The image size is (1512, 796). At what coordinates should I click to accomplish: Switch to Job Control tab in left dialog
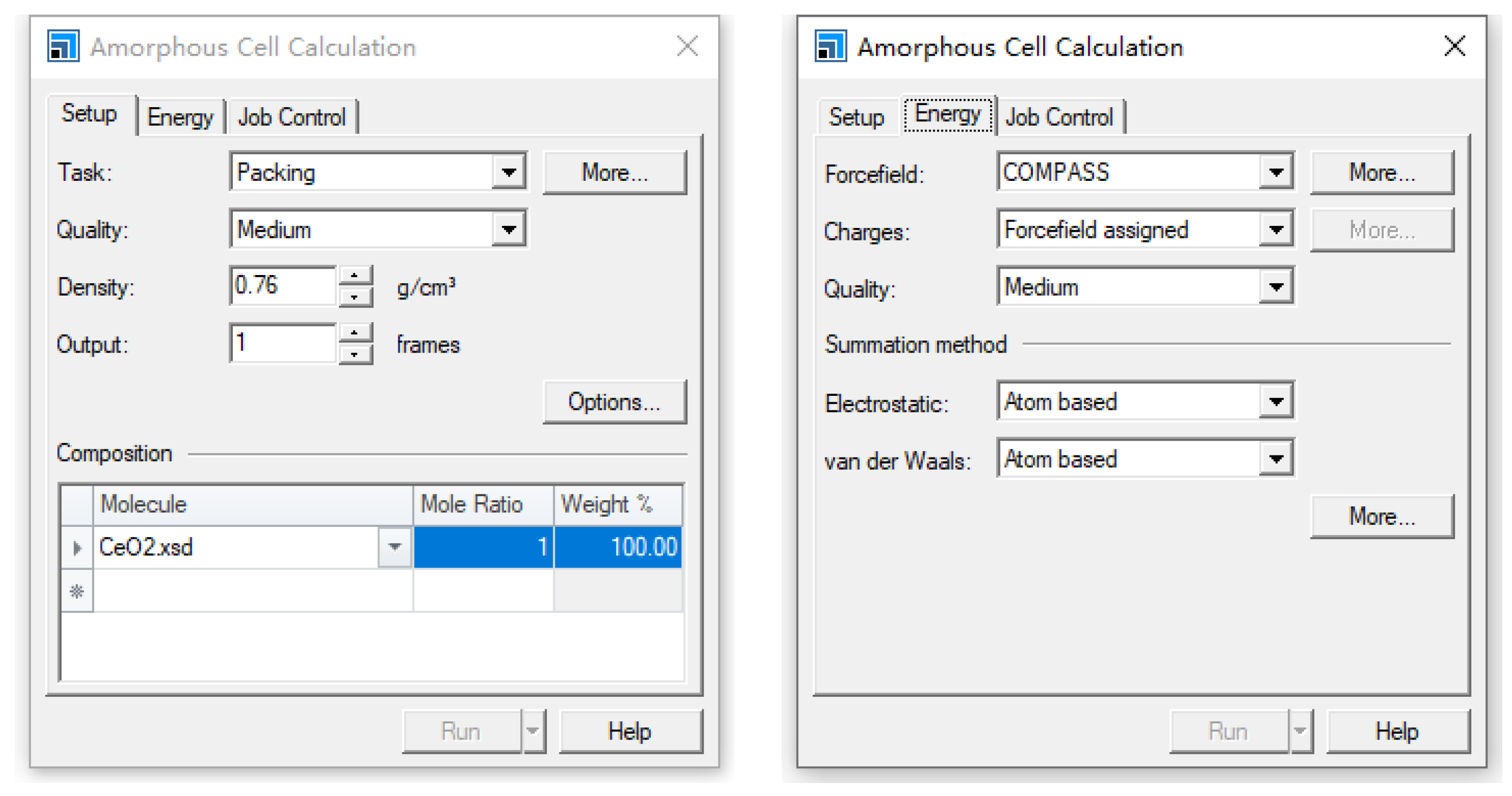point(292,117)
